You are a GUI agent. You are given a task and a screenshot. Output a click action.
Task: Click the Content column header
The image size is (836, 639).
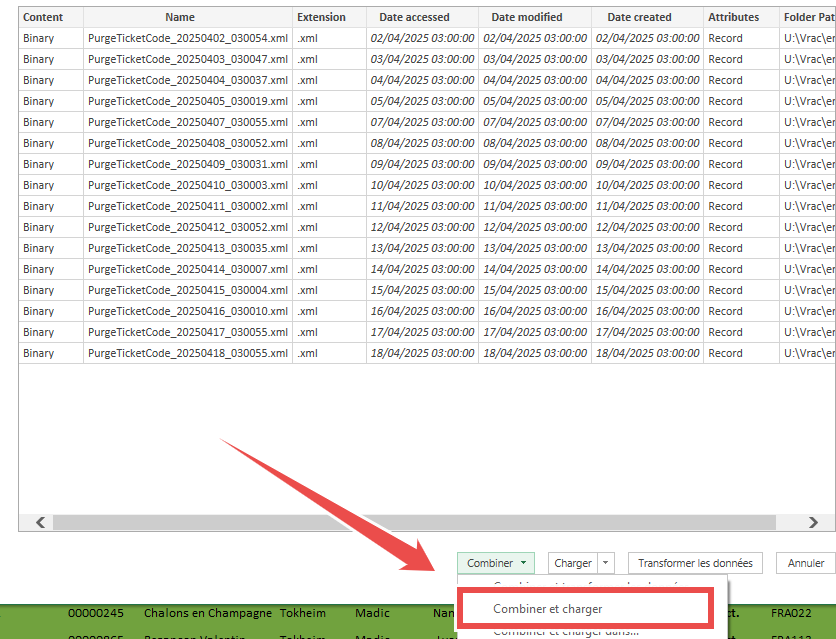(43, 17)
